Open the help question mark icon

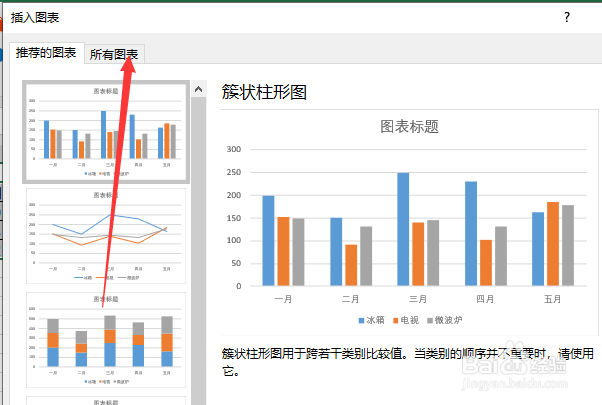(567, 17)
